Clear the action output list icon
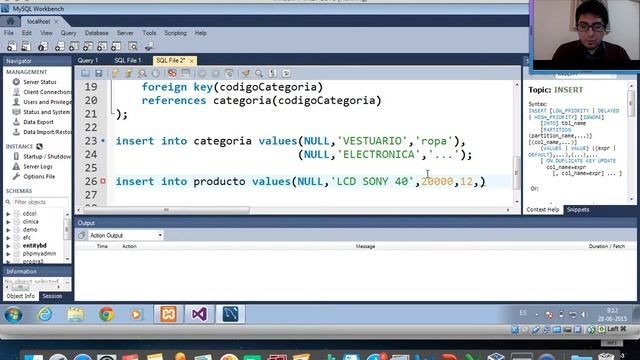 click(x=82, y=236)
